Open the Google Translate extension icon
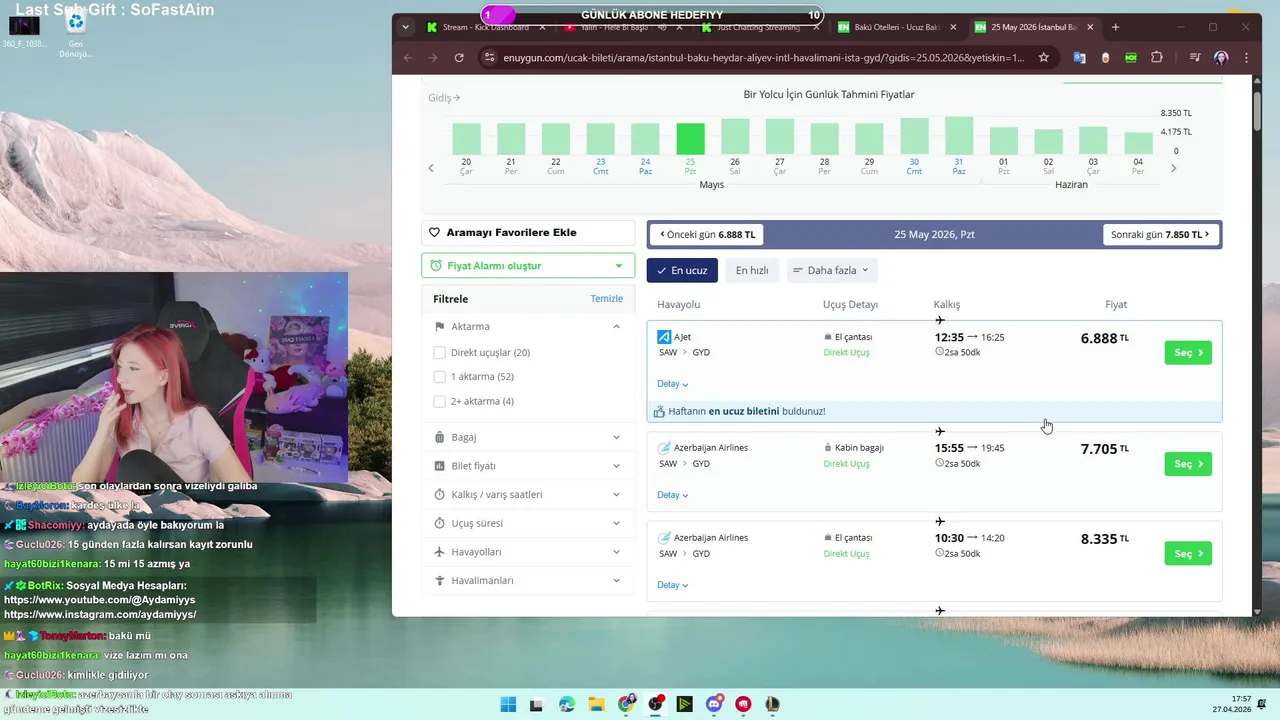 pyautogui.click(x=1079, y=58)
